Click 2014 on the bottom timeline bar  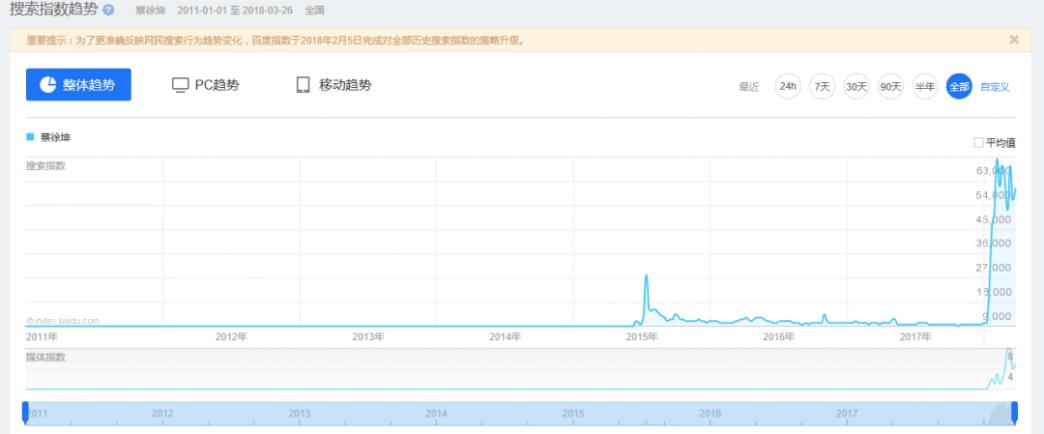click(x=436, y=413)
